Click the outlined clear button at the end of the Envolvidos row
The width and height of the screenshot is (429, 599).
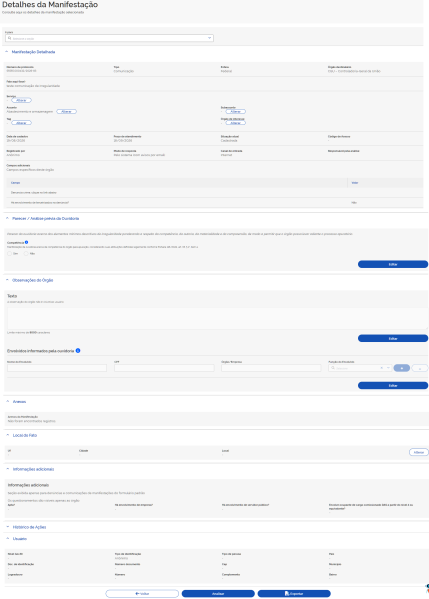419,368
